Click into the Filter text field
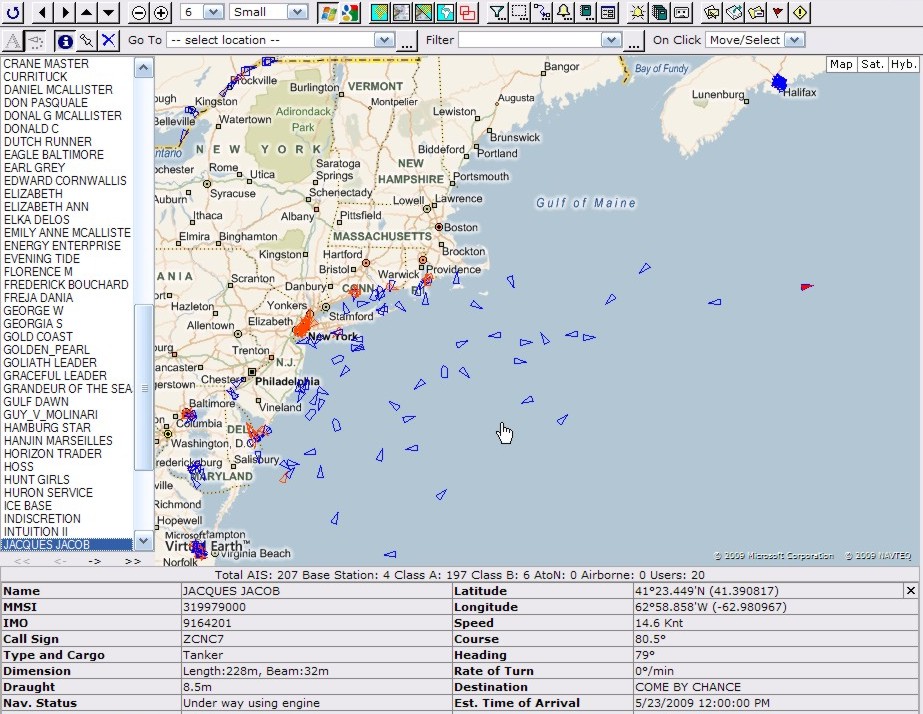 pyautogui.click(x=530, y=40)
